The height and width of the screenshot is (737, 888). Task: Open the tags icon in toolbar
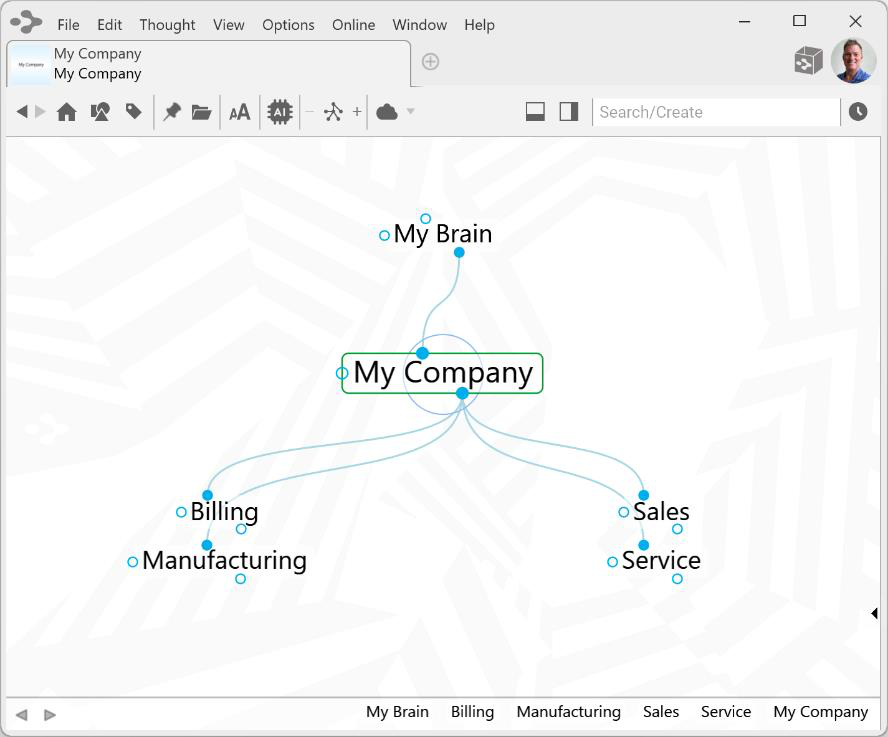[x=133, y=112]
